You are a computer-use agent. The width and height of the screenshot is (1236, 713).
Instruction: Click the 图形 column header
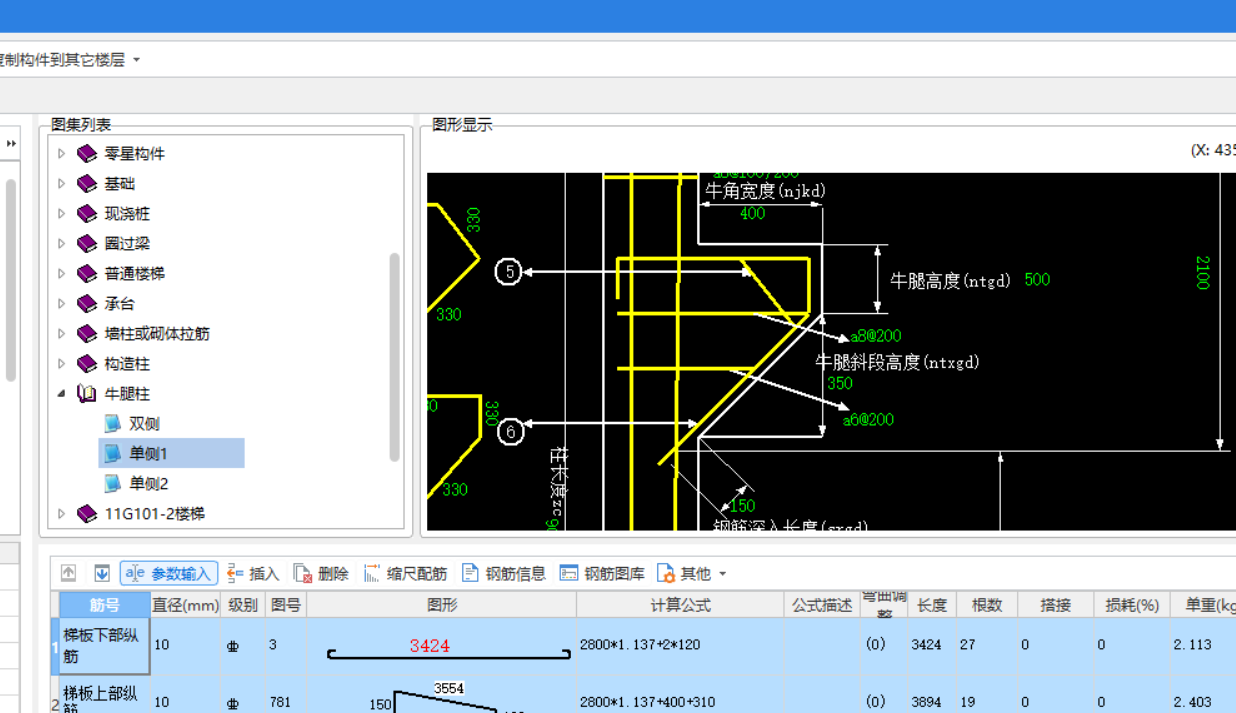pos(441,605)
